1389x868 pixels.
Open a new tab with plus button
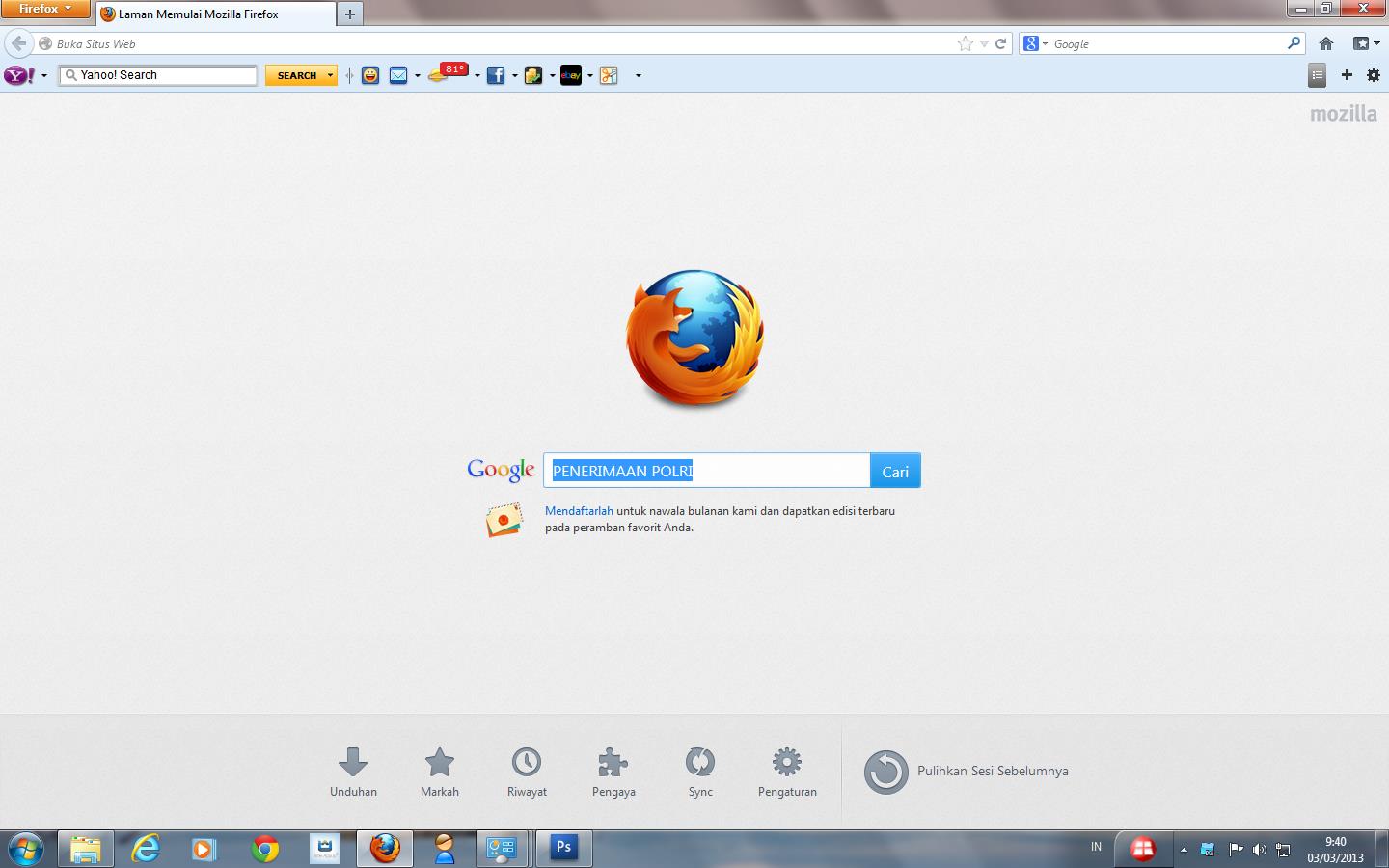click(x=350, y=14)
